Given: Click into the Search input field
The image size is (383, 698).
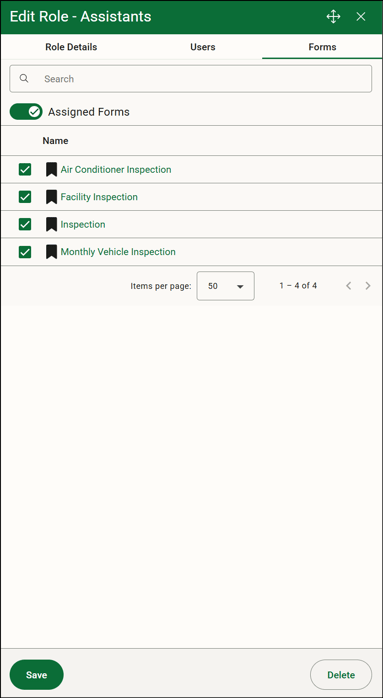Looking at the screenshot, I should point(191,79).
